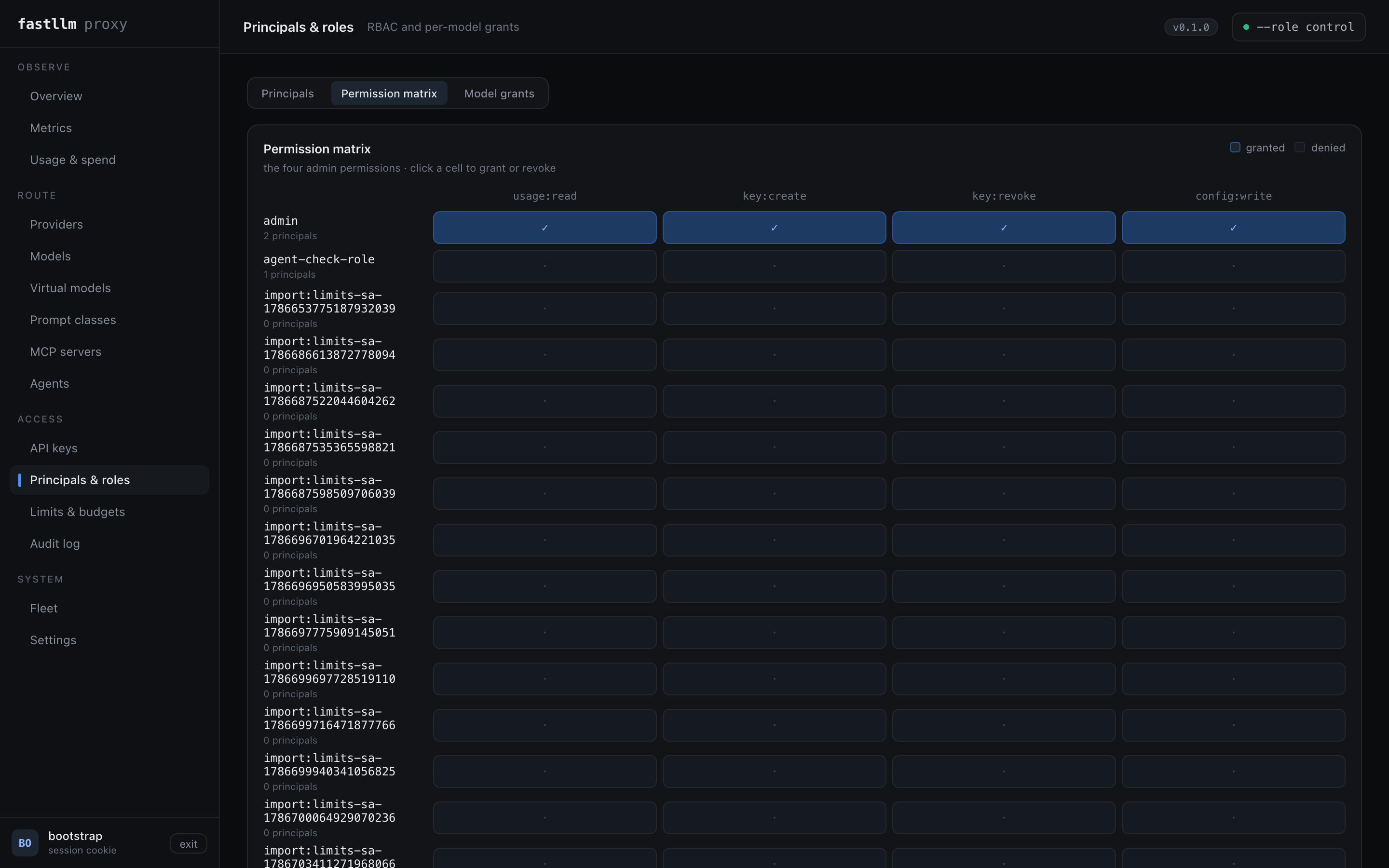Viewport: 1389px width, 868px height.
Task: Switch to the Principals tab
Action: tap(287, 94)
